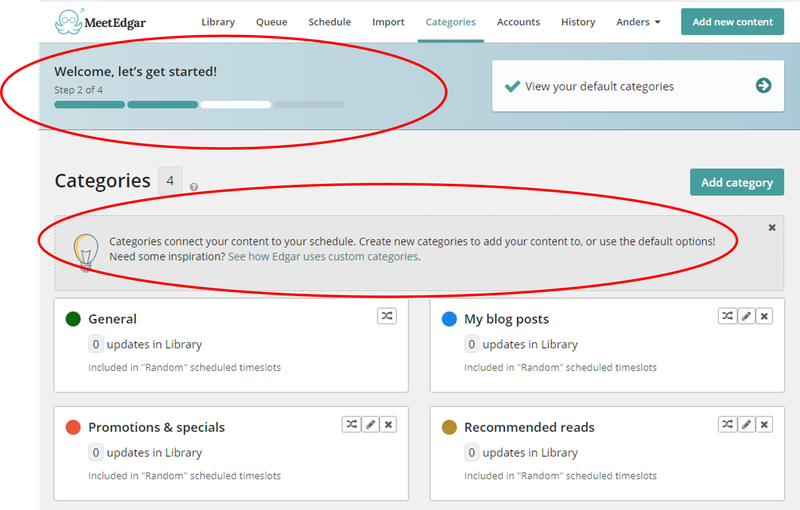Edit the Recommended reads category
The width and height of the screenshot is (800, 510).
(x=746, y=424)
